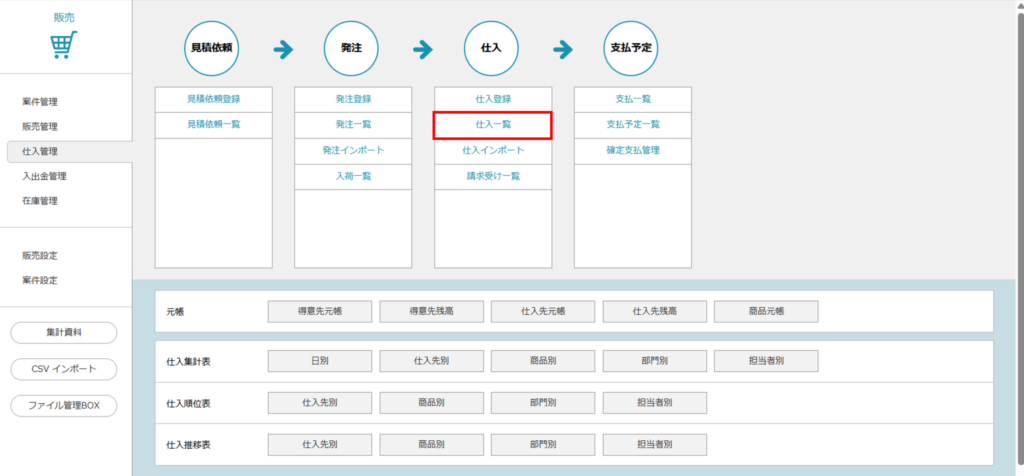This screenshot has height=476, width=1024.
Task: Go to 販売設定 in the sidebar
Action: coord(40,256)
